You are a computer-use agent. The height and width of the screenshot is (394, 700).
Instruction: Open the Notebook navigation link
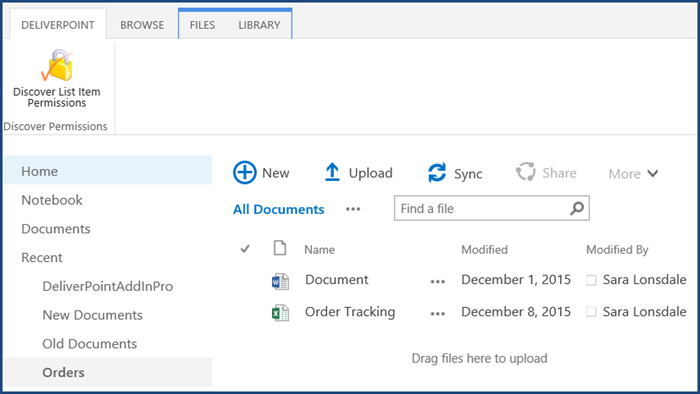point(52,200)
